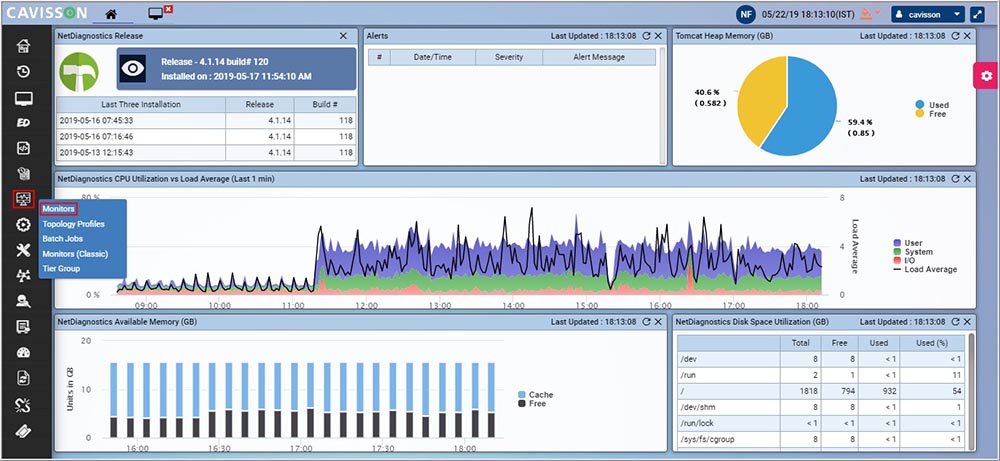Click the Date/Time column header in Alerts
Screen dimensions: 1000x461
(x=433, y=57)
